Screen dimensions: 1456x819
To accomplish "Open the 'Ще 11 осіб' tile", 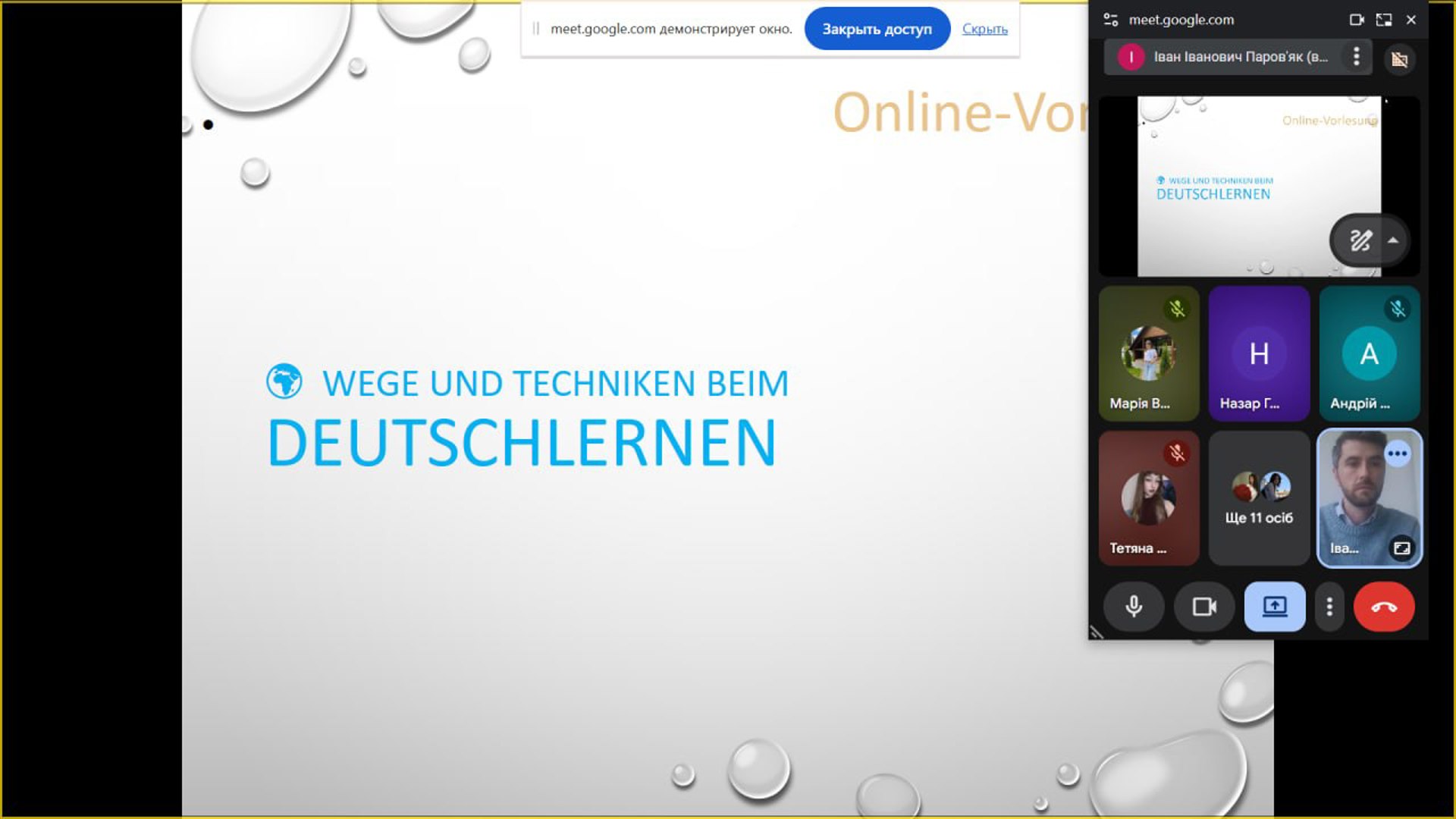I will [1259, 498].
